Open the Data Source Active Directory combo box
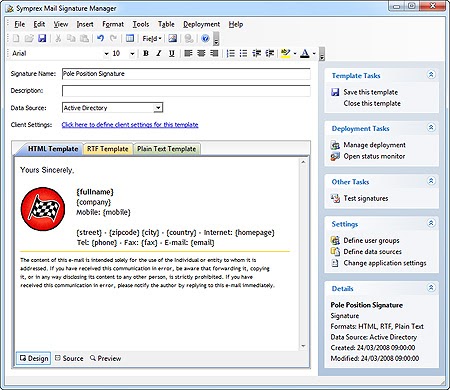The width and height of the screenshot is (450, 390). click(x=112, y=108)
